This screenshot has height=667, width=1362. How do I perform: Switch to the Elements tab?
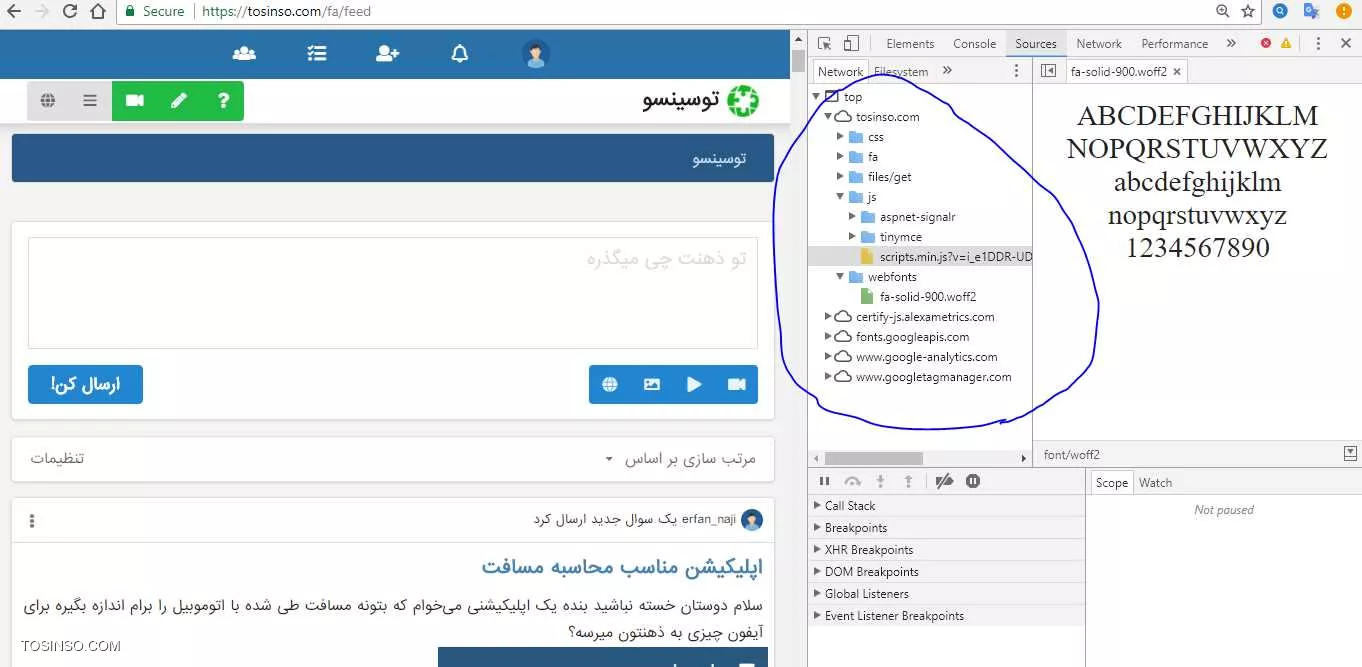click(910, 43)
